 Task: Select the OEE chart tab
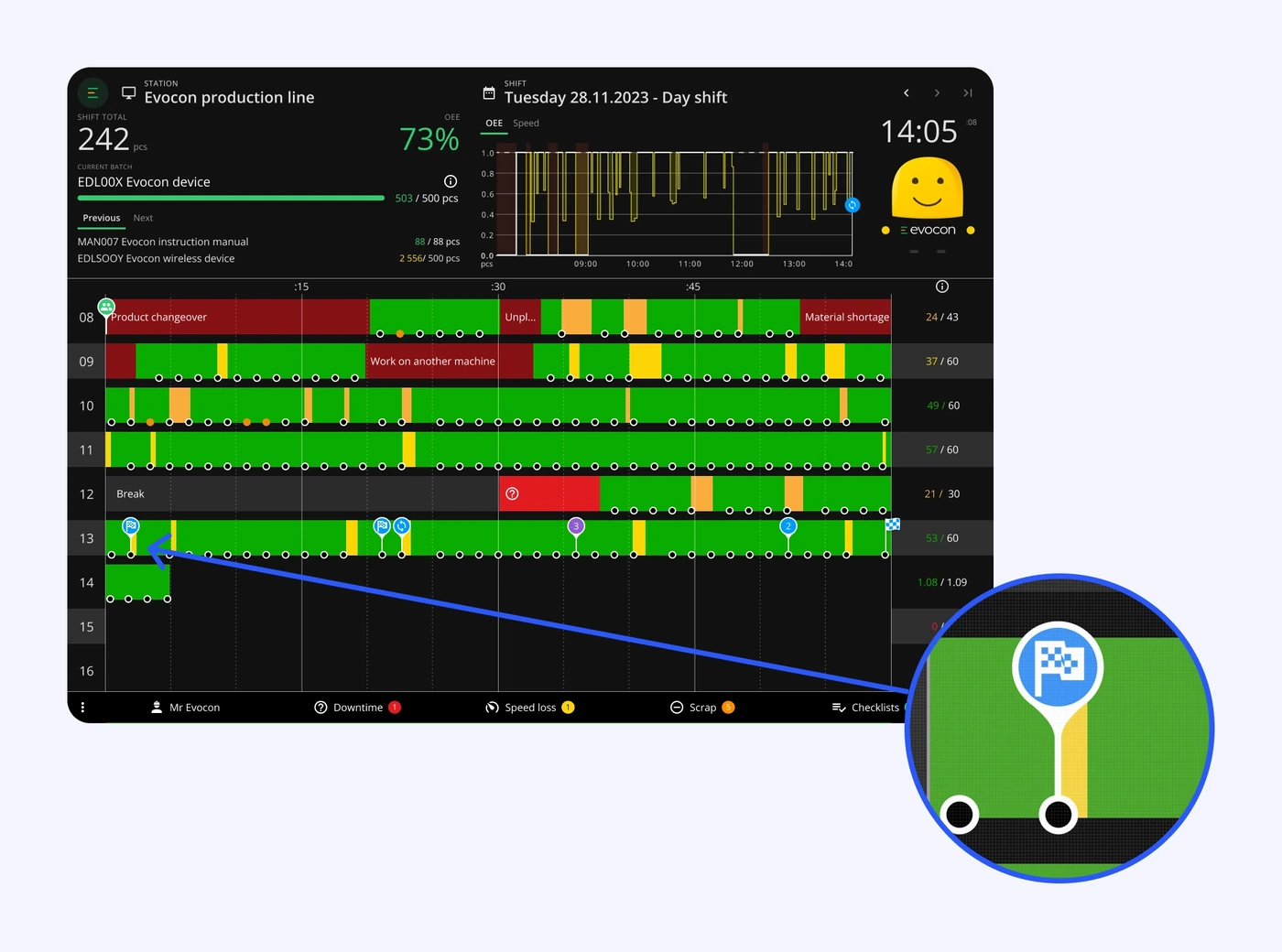coord(494,124)
